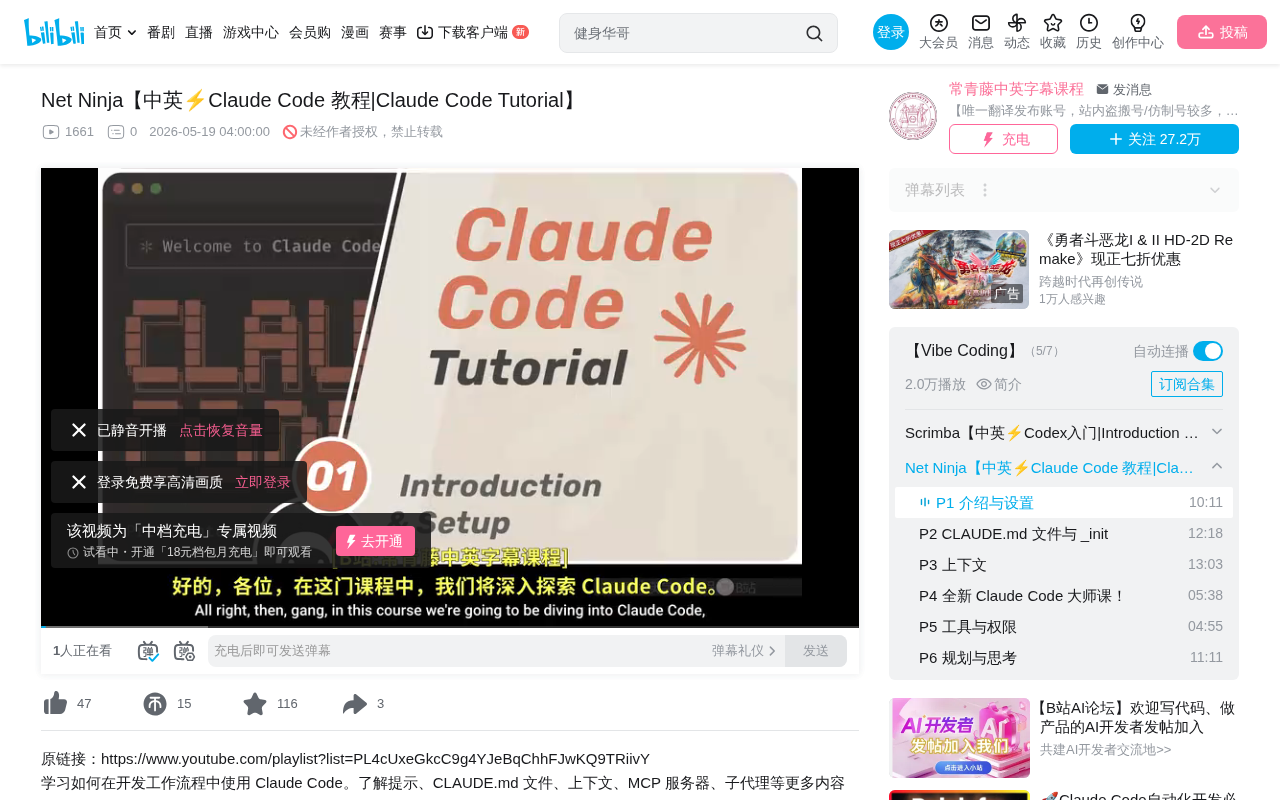Open the 首页 dropdown menu
The image size is (1280, 800).
pos(115,32)
